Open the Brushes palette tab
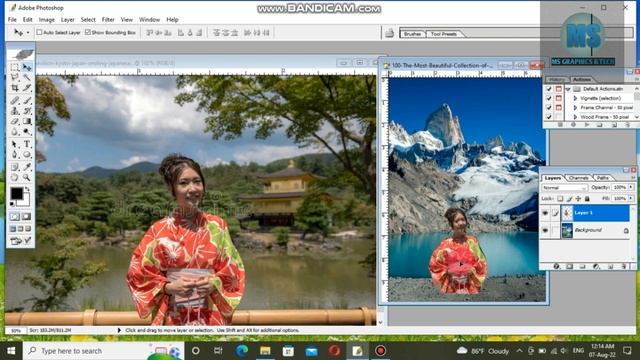The height and width of the screenshot is (360, 640). [412, 34]
